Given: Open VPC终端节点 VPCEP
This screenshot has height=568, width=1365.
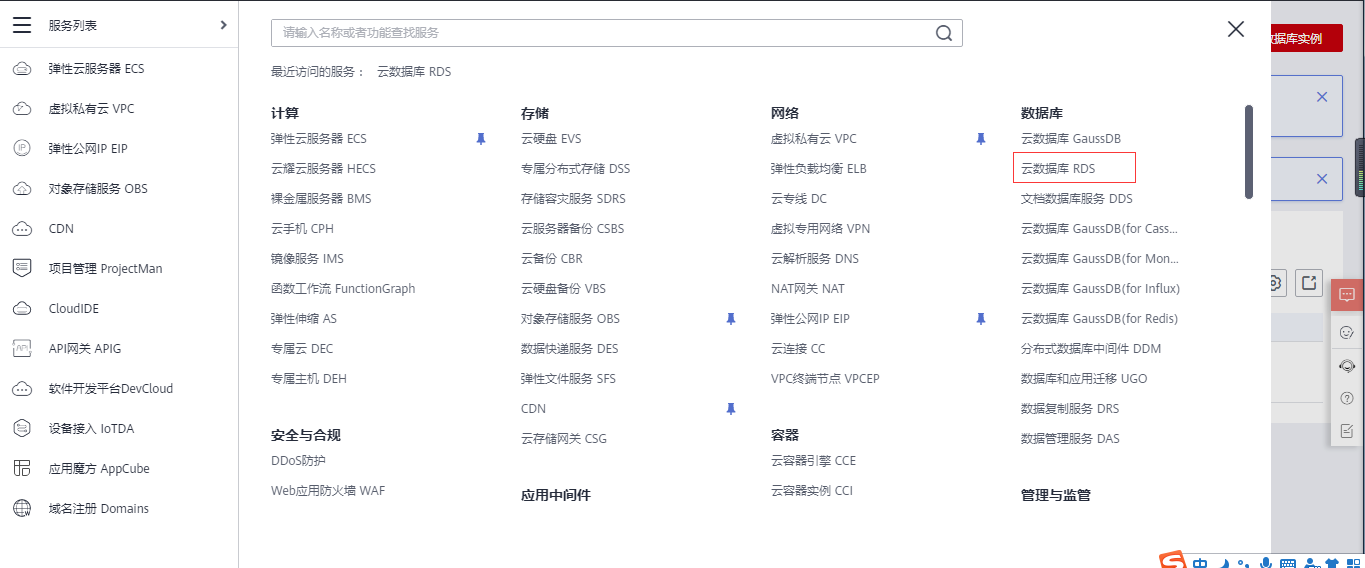Looking at the screenshot, I should point(825,379).
